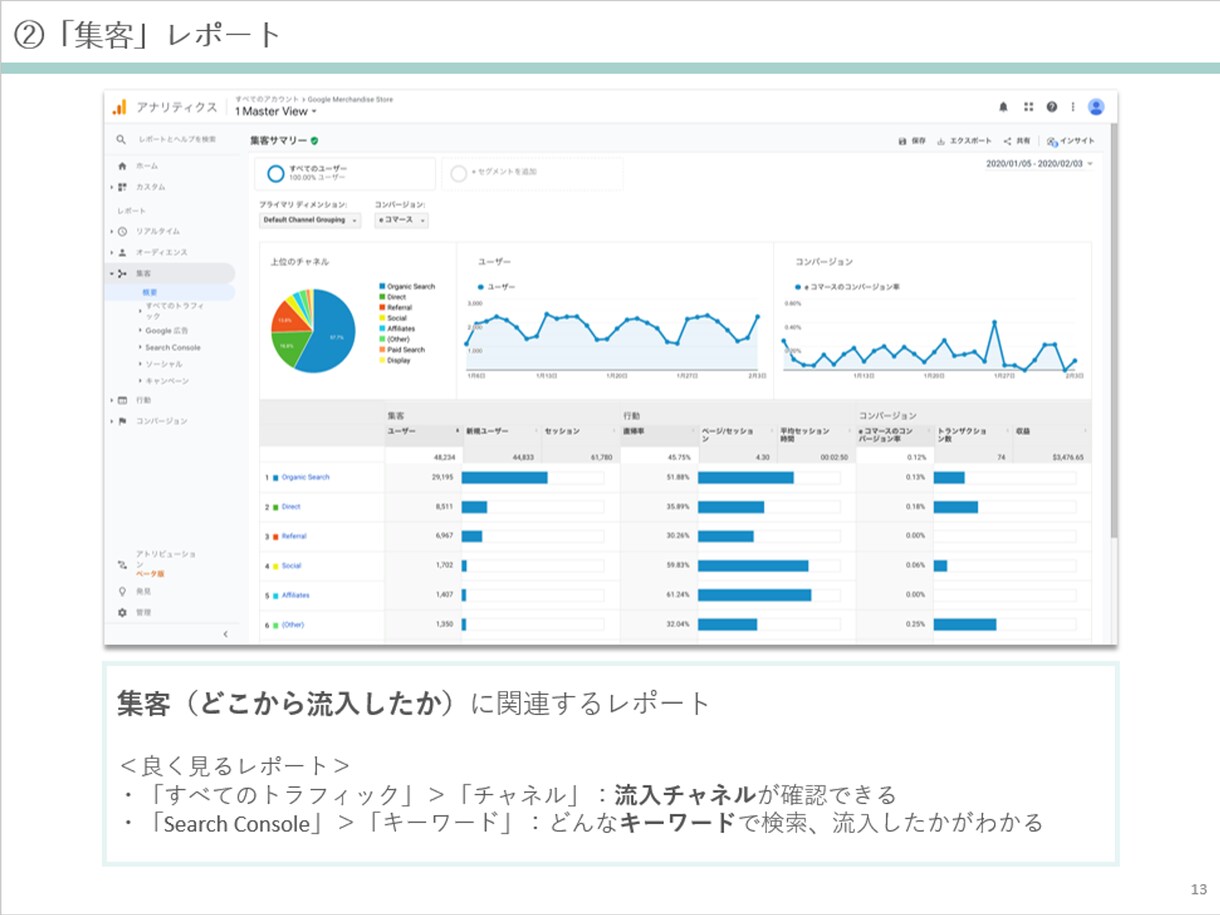Select the すべてのユーザー segment circle

coord(275,174)
